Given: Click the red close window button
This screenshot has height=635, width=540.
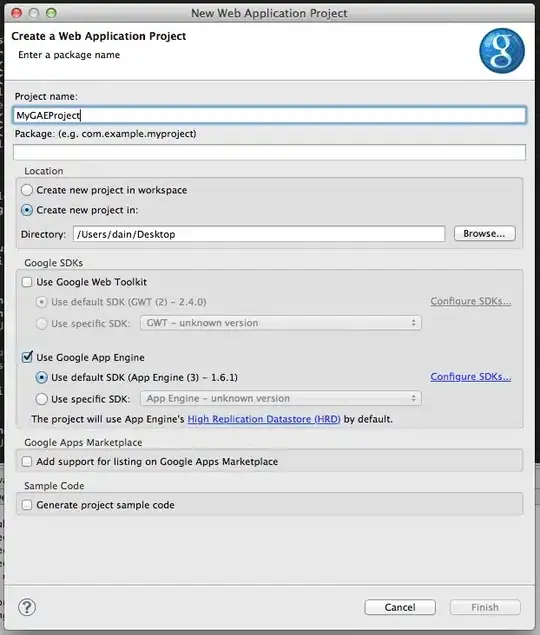Looking at the screenshot, I should pos(17,13).
